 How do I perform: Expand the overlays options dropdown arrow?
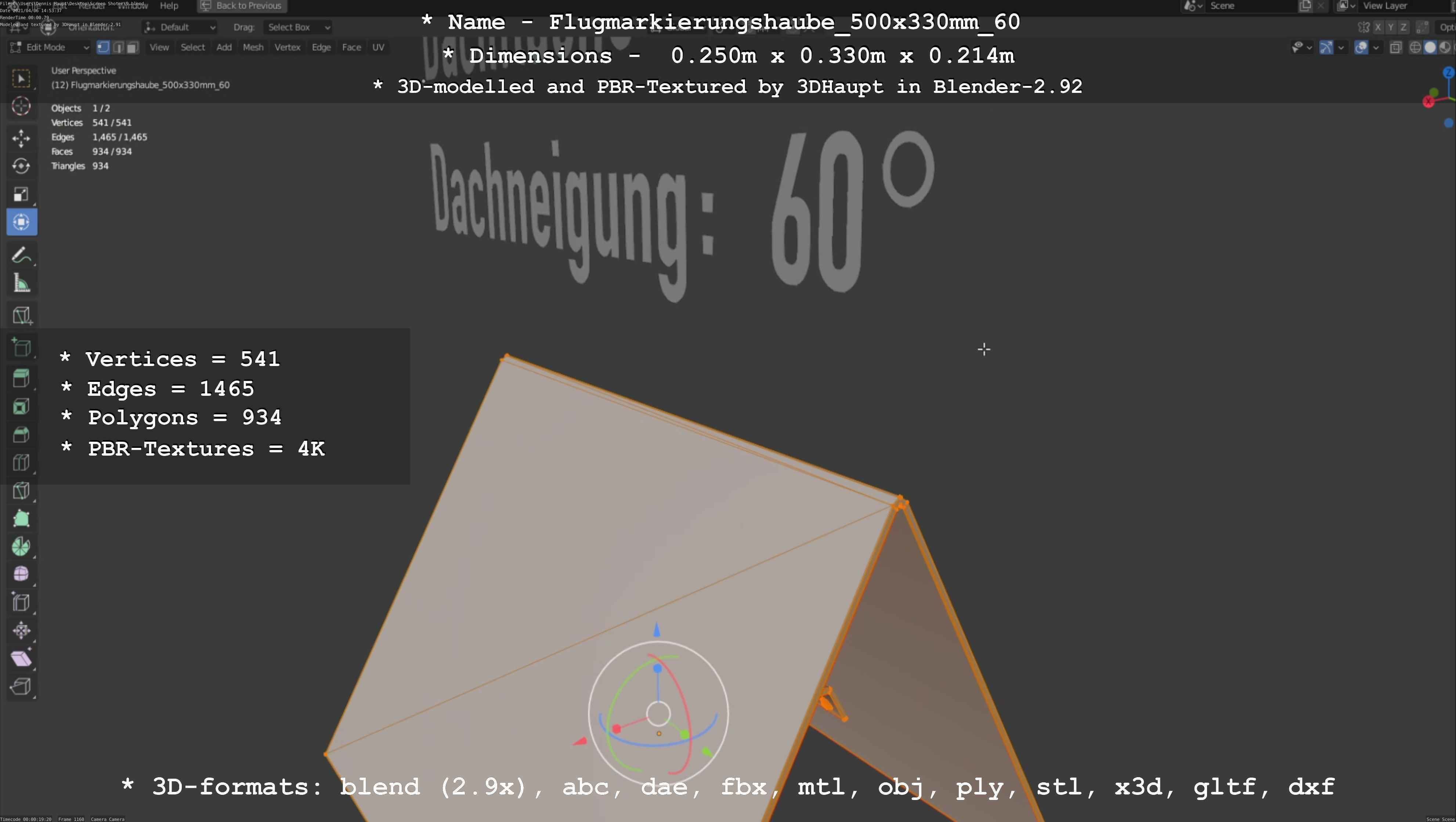coord(1376,47)
